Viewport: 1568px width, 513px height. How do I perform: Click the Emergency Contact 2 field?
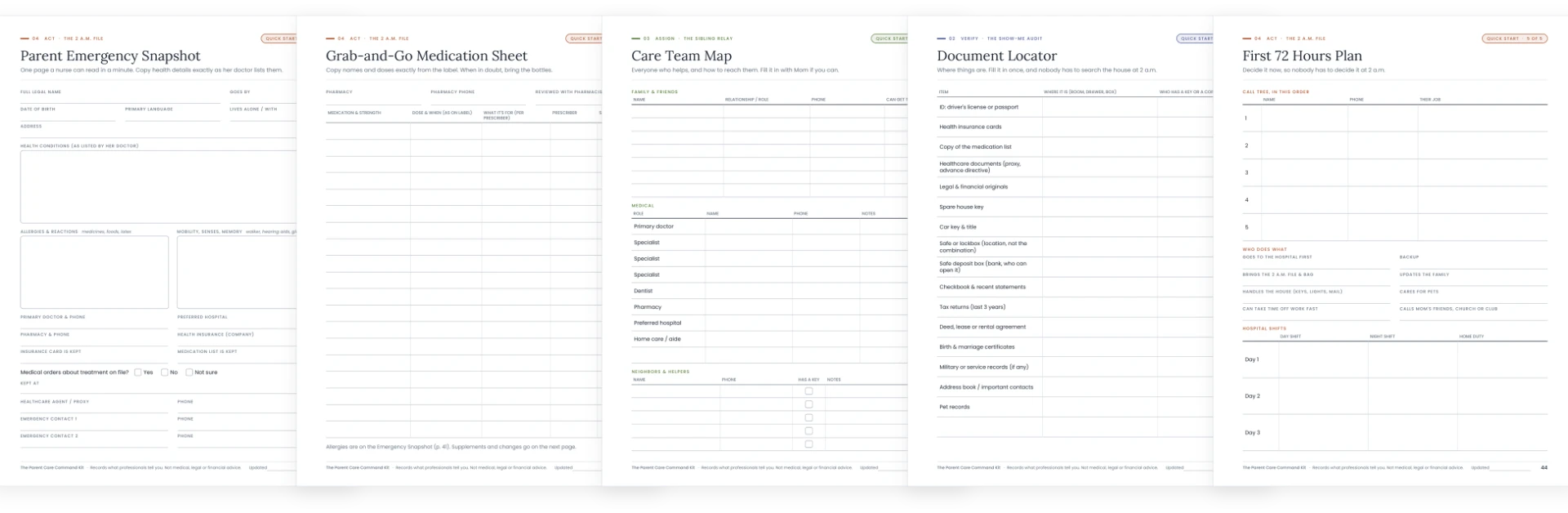pyautogui.click(x=94, y=440)
